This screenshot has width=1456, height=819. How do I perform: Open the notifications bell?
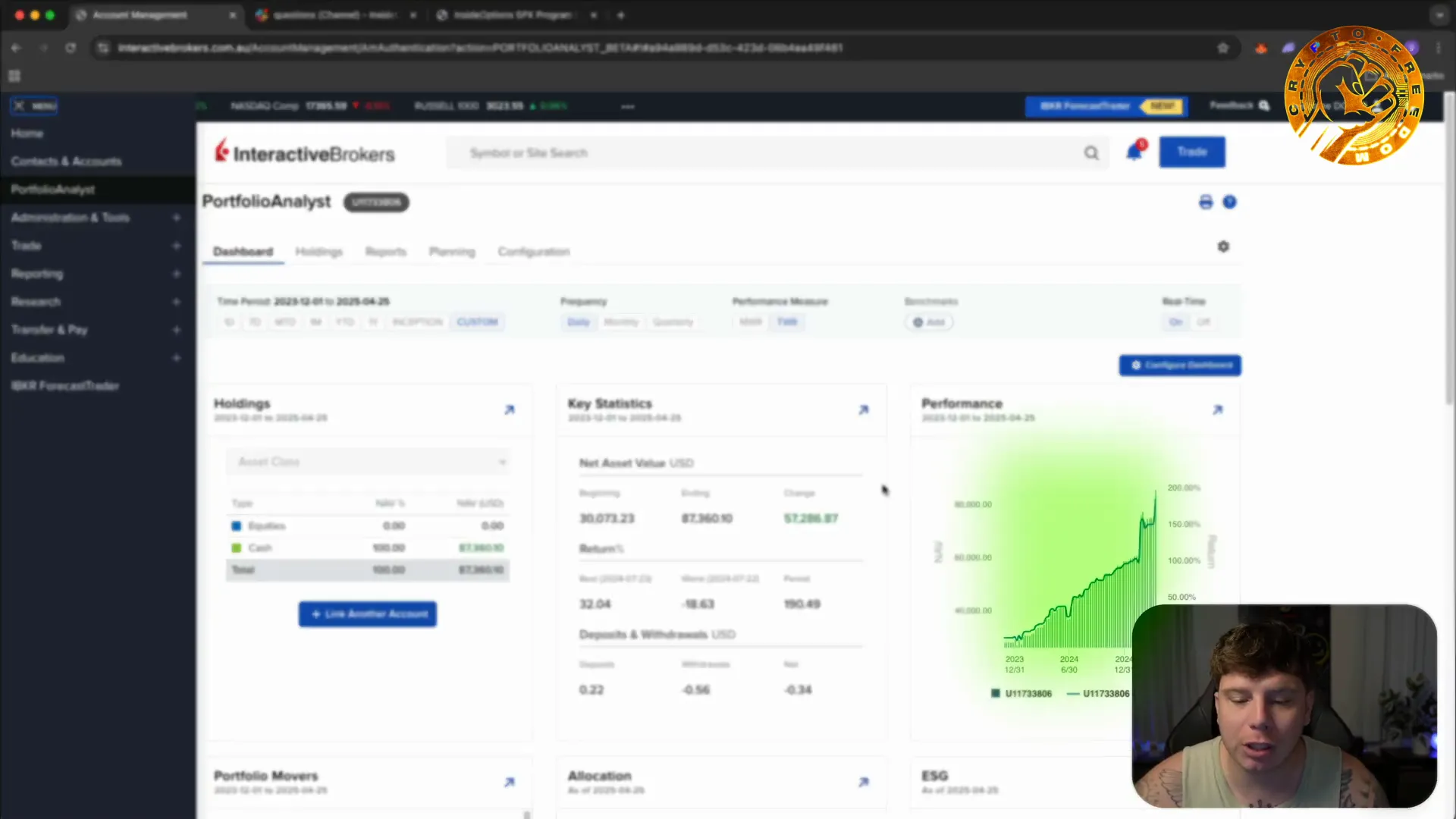tap(1134, 152)
